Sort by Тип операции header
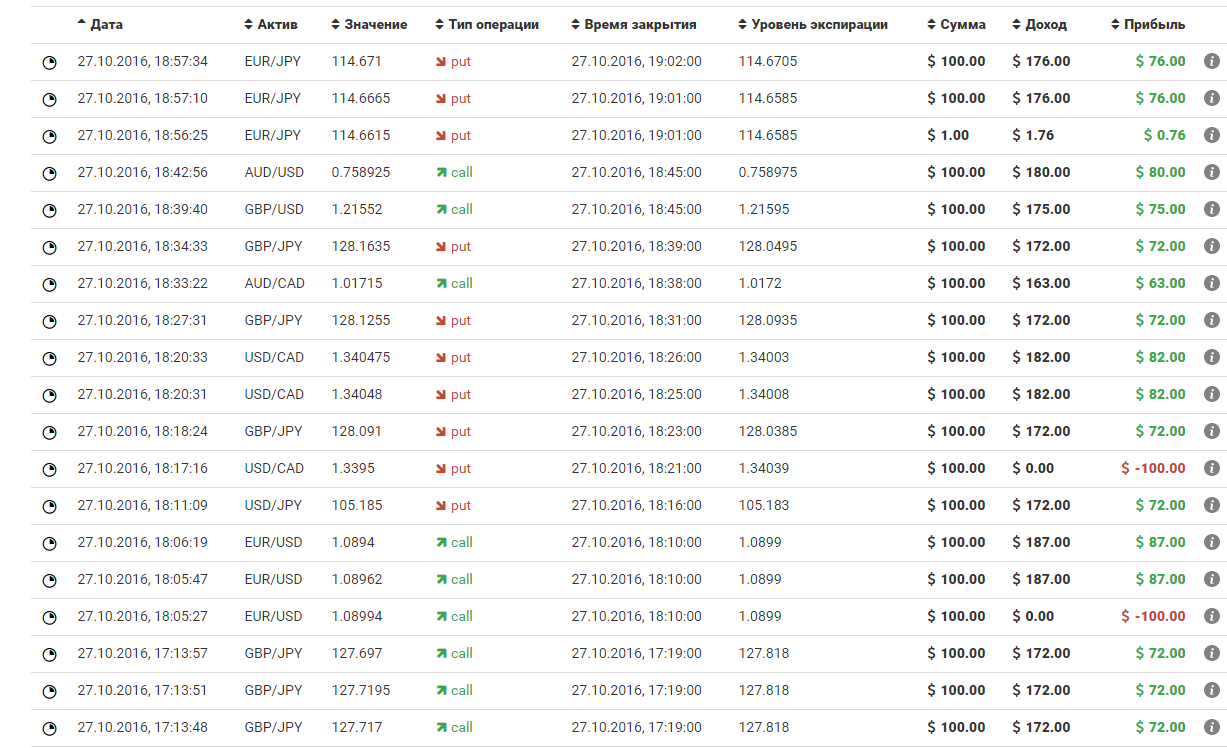Screen dimensions: 1227x748 (x=493, y=24)
